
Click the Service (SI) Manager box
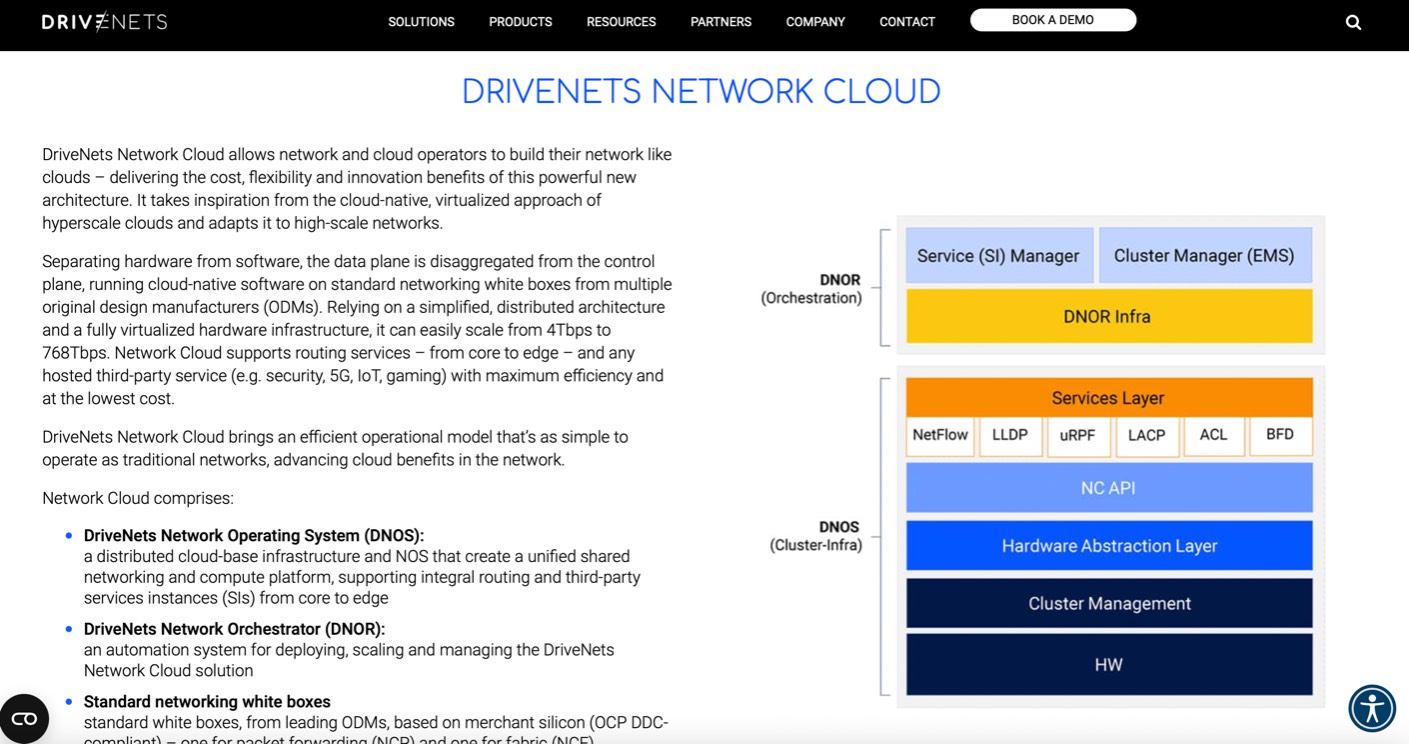click(x=998, y=256)
